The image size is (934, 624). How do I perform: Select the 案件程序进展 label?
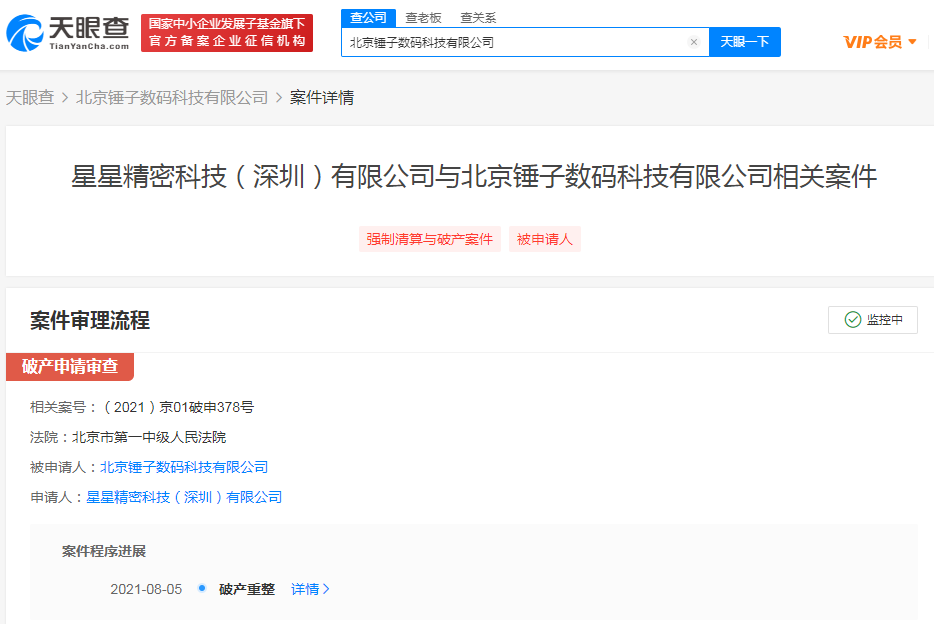click(x=104, y=551)
